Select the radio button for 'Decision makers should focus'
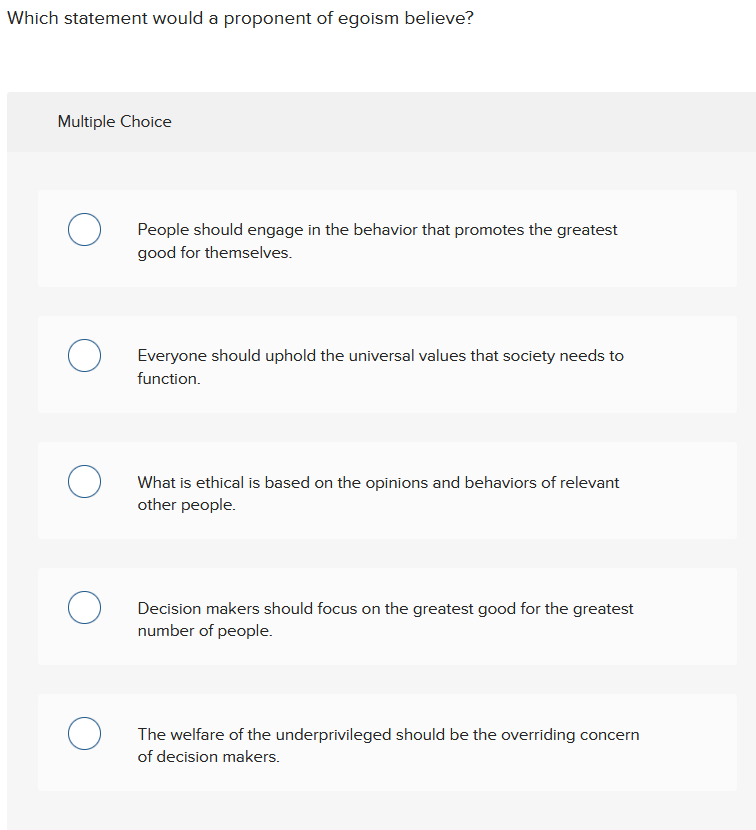The image size is (756, 830). 84,607
